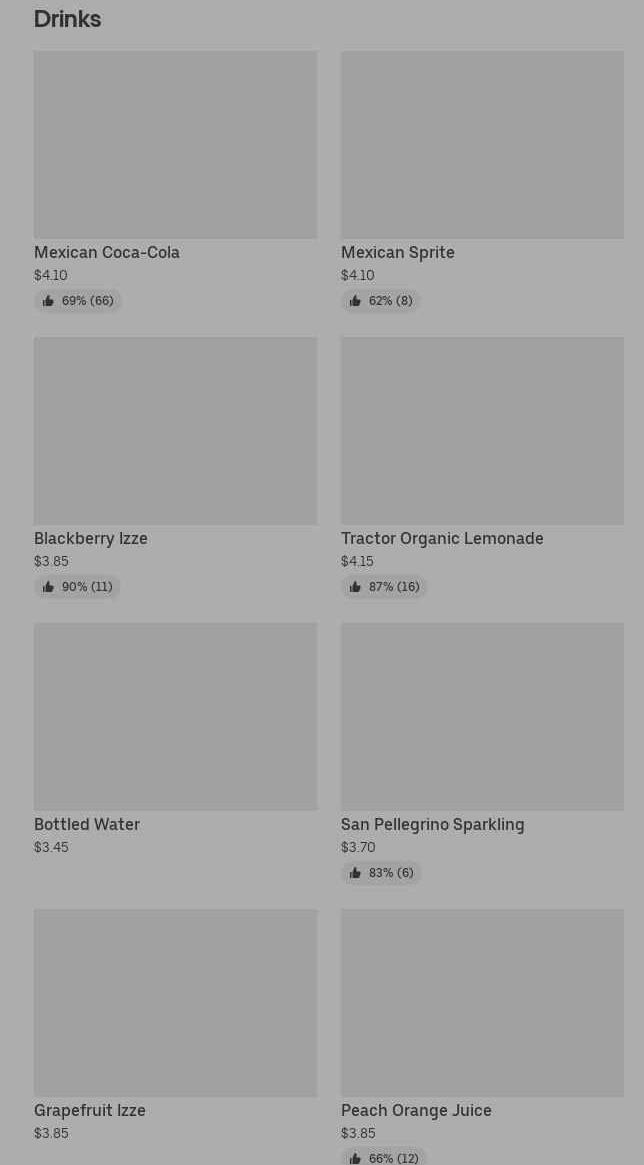Open the Bottled Water product image
The image size is (644, 1165).
click(175, 717)
